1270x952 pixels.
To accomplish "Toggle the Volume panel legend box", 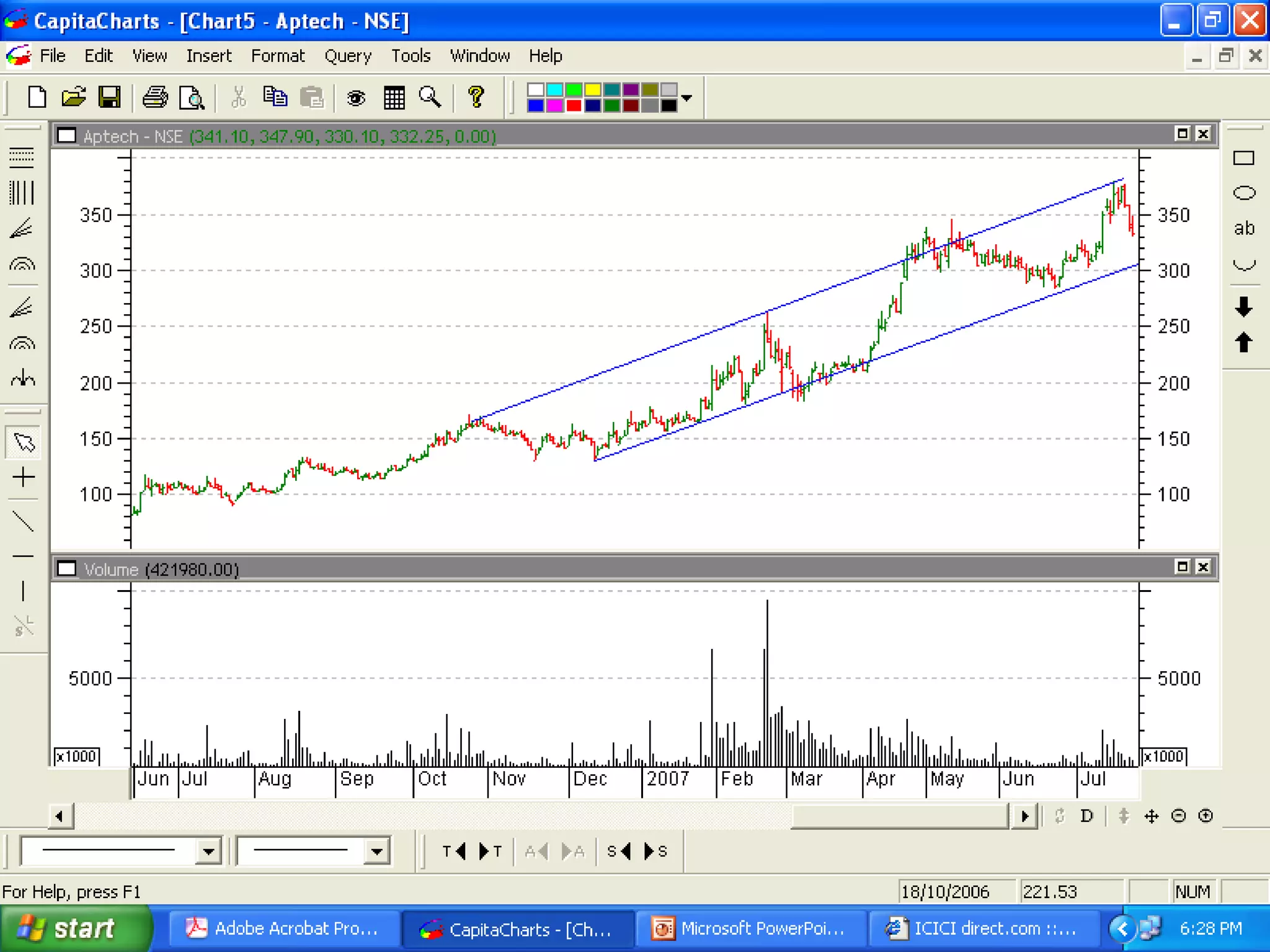I will tap(67, 568).
